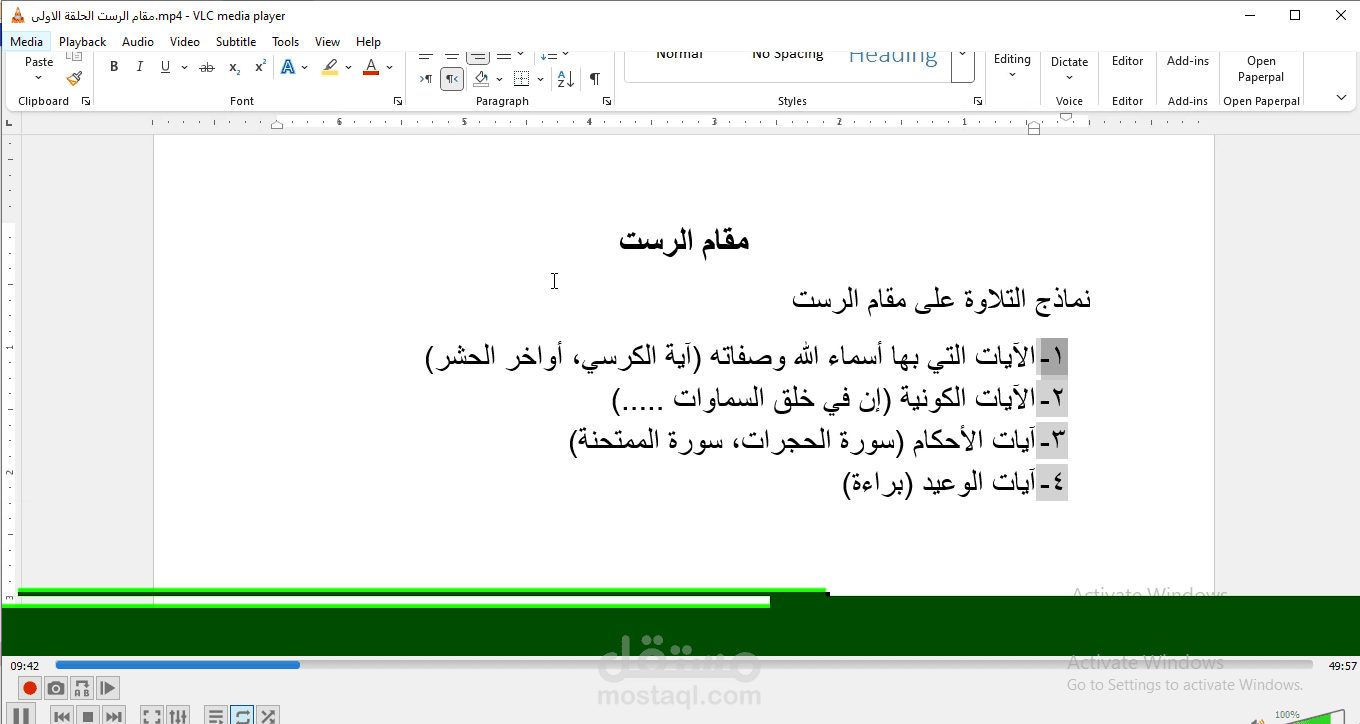Click the borders icon
This screenshot has height=724, width=1360.
click(521, 79)
